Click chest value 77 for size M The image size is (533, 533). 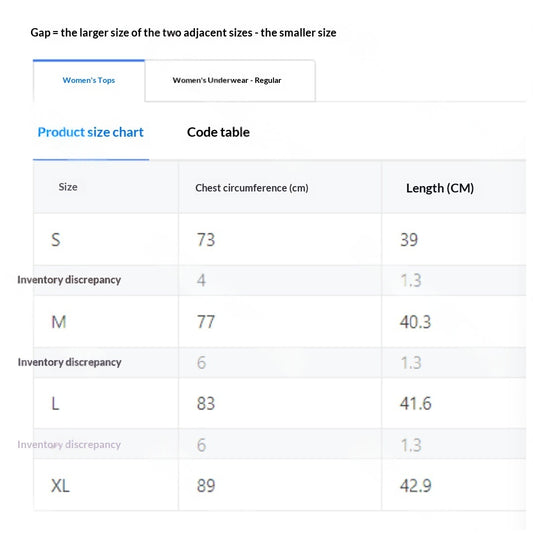click(206, 322)
